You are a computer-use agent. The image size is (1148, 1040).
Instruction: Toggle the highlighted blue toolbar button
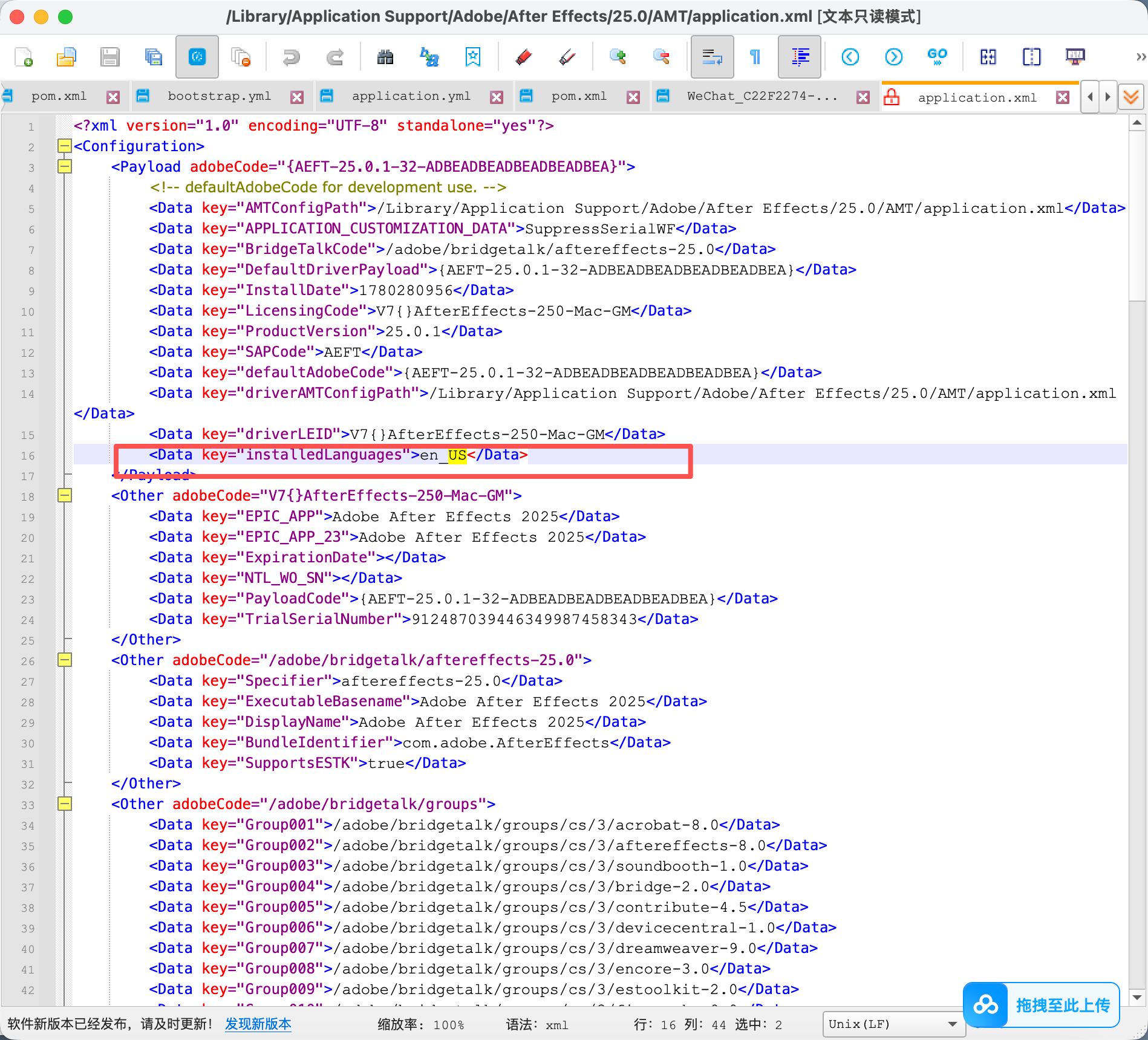tap(197, 57)
